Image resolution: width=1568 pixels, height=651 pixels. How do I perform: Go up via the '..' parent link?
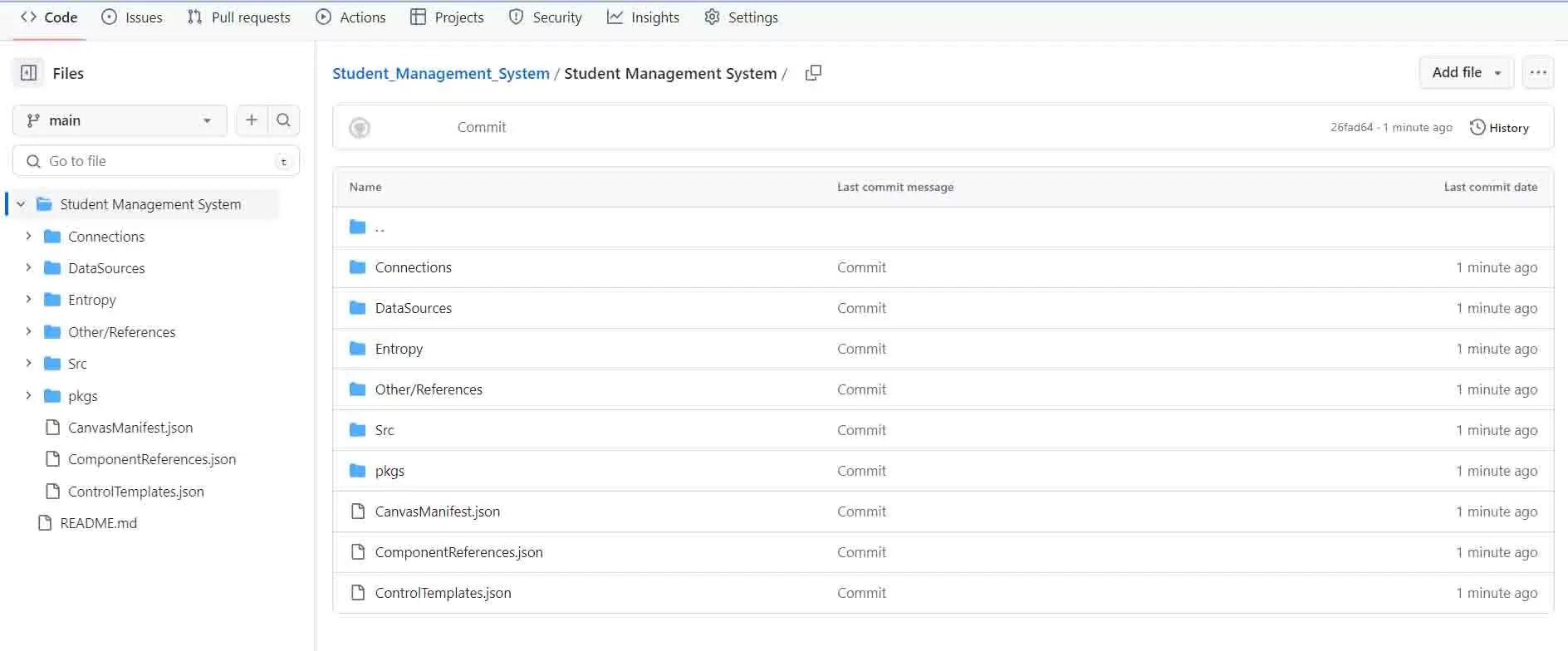pyautogui.click(x=380, y=228)
